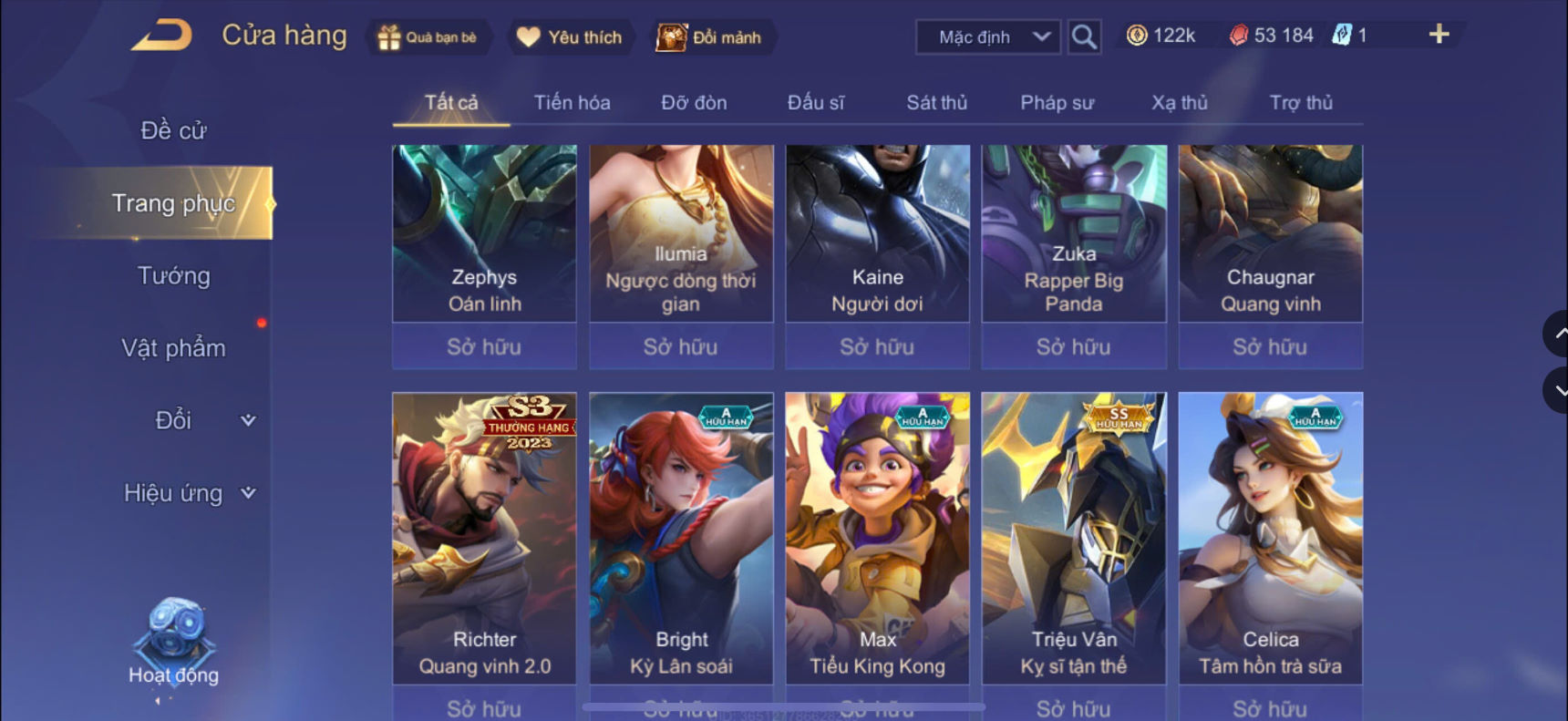Switch to the Pháp sư tab
Viewport: 1568px width, 721px height.
(1057, 103)
